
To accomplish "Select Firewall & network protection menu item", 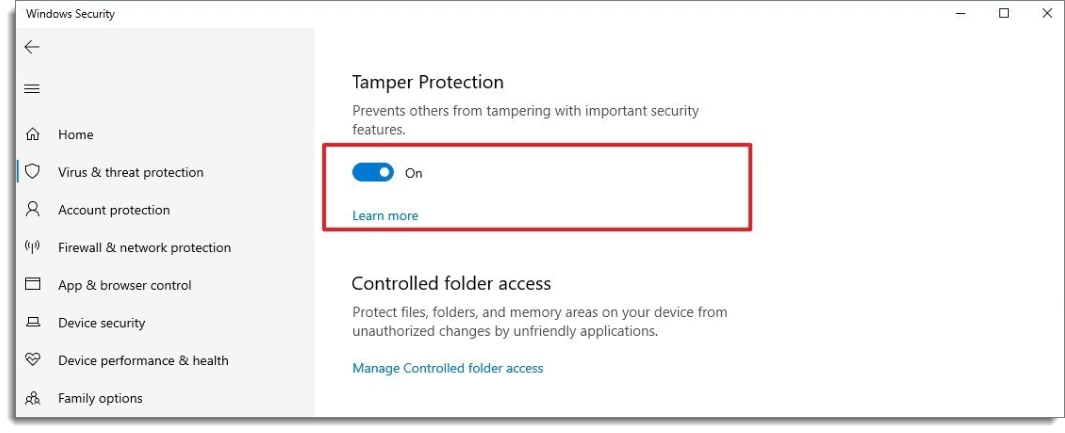I will pyautogui.click(x=145, y=248).
